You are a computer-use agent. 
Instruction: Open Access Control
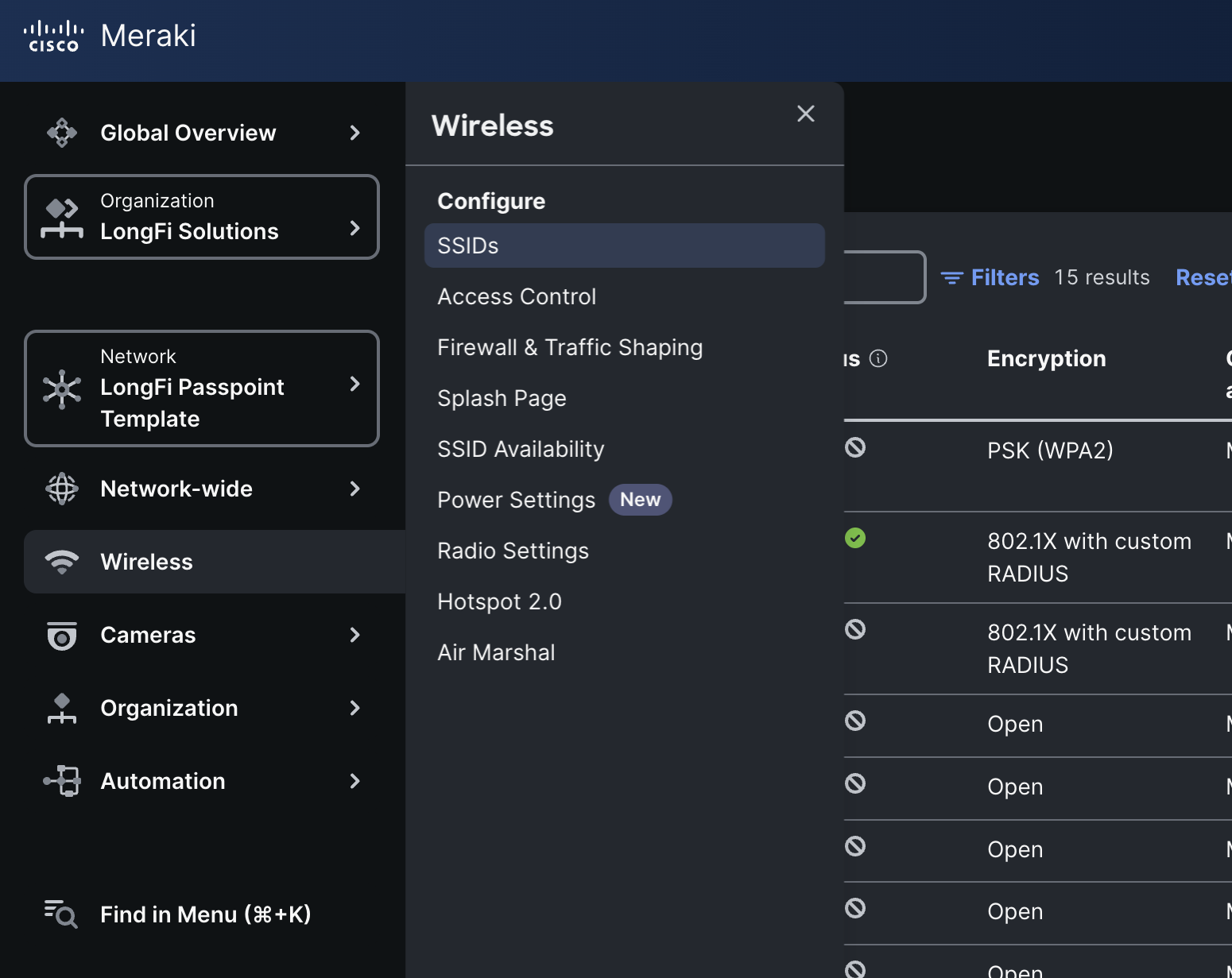click(x=517, y=296)
